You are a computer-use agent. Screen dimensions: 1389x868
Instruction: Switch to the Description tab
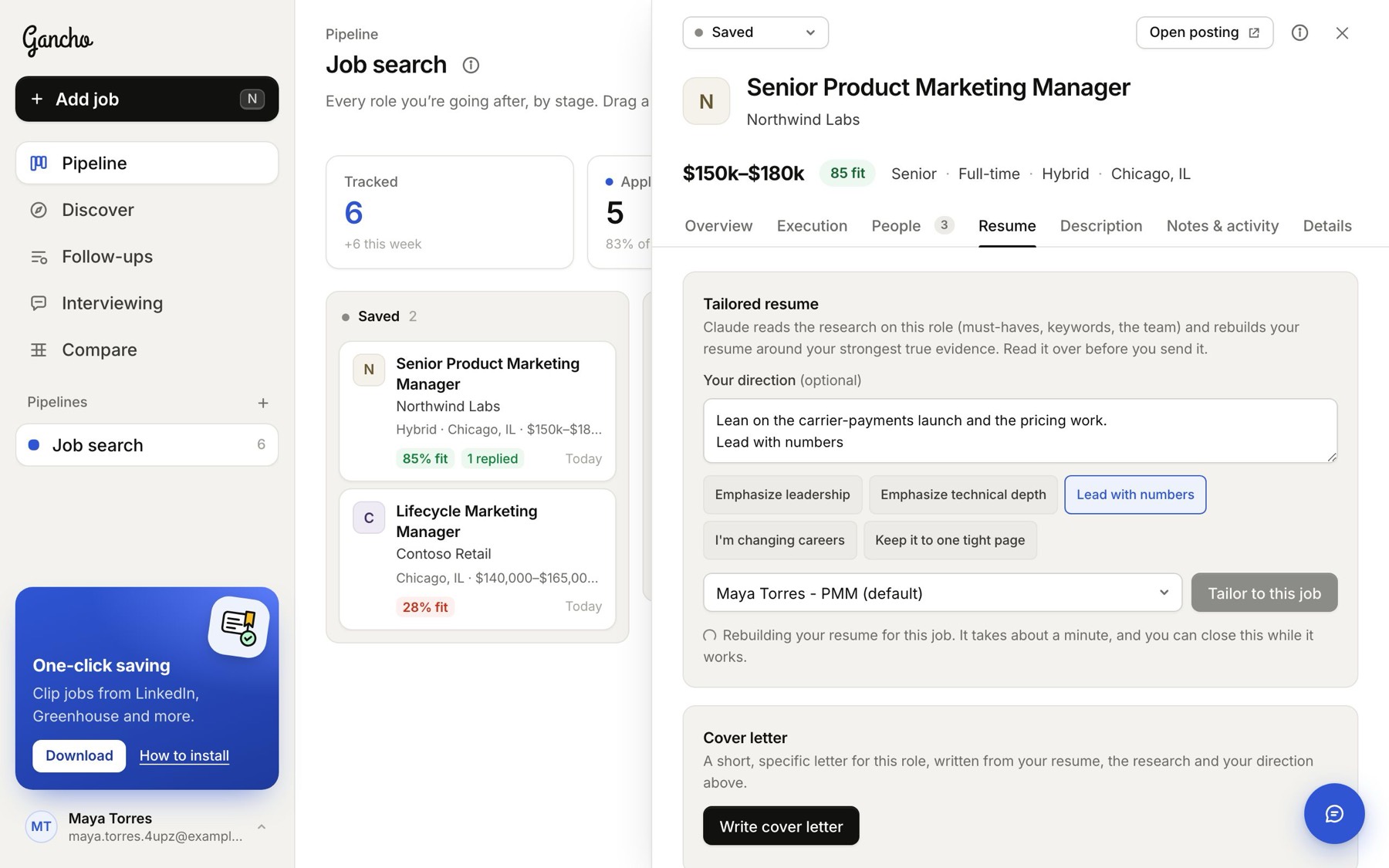click(1101, 226)
